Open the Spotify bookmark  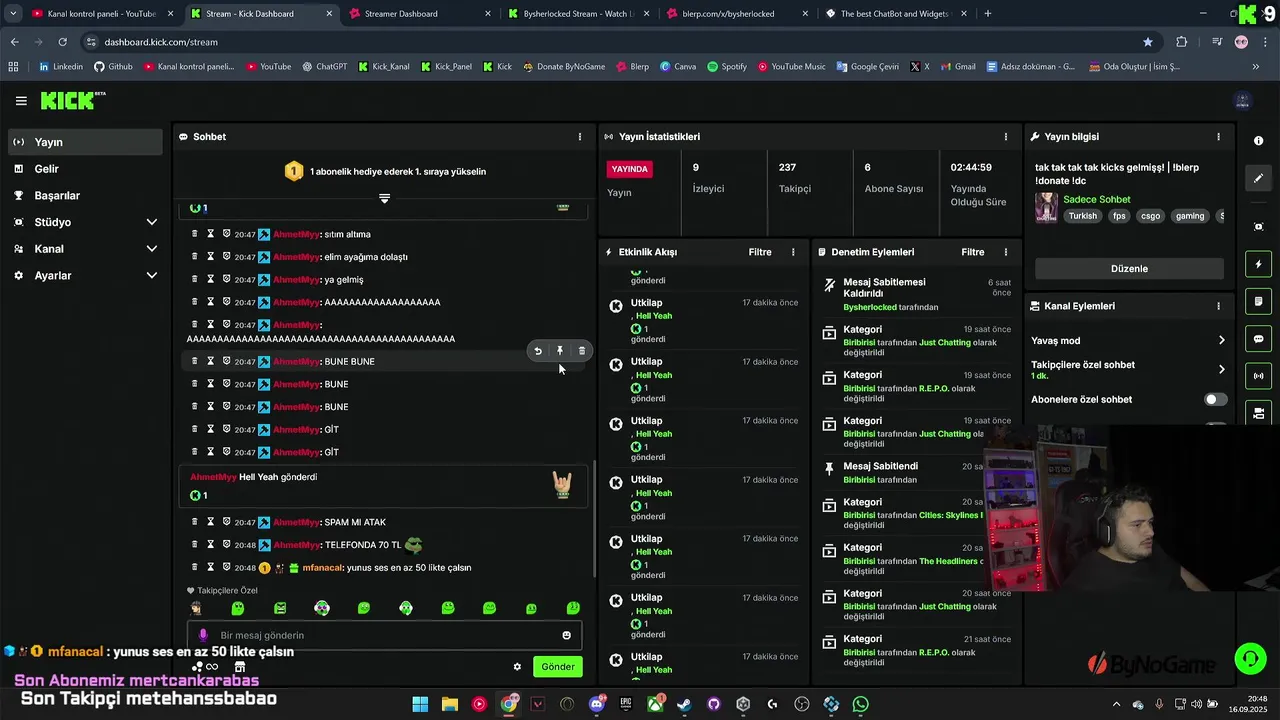click(x=727, y=67)
